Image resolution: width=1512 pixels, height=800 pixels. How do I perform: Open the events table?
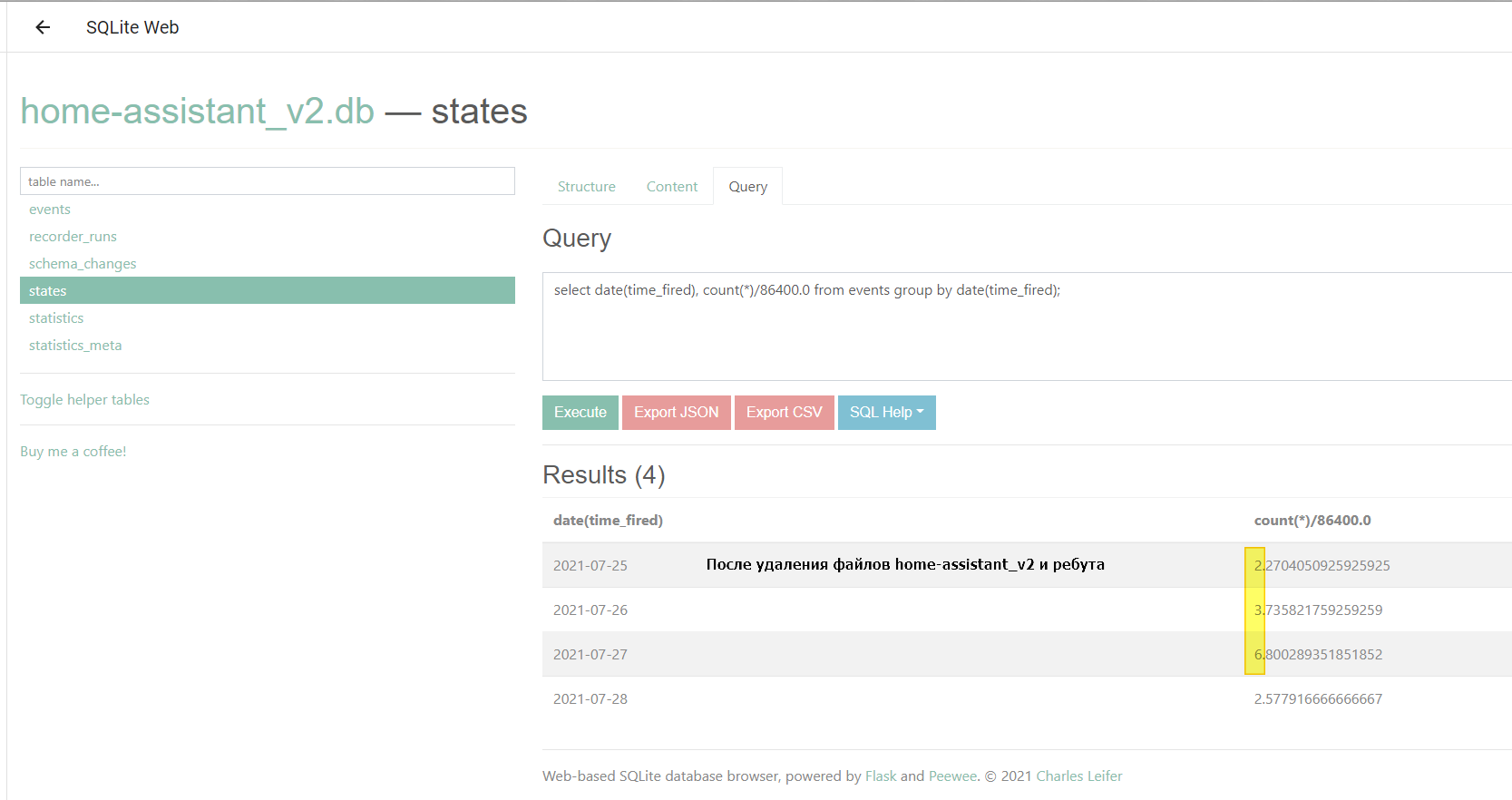(50, 210)
